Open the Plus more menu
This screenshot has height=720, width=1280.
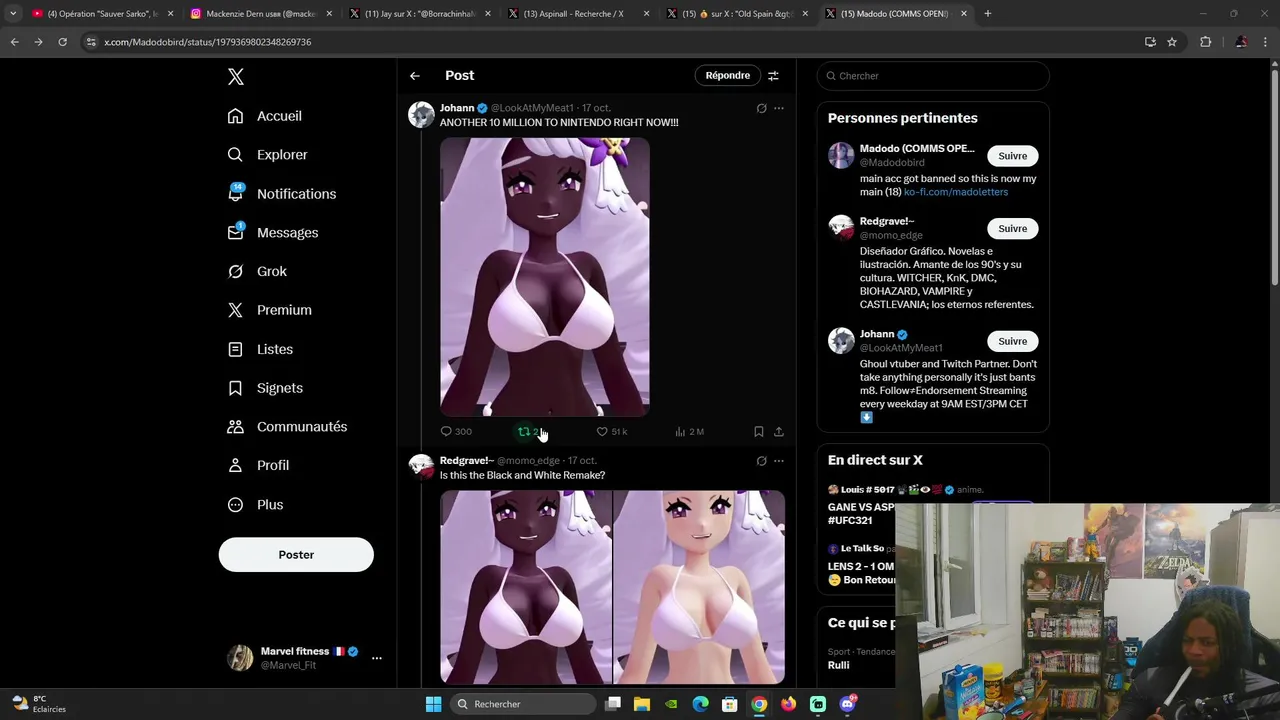255,505
